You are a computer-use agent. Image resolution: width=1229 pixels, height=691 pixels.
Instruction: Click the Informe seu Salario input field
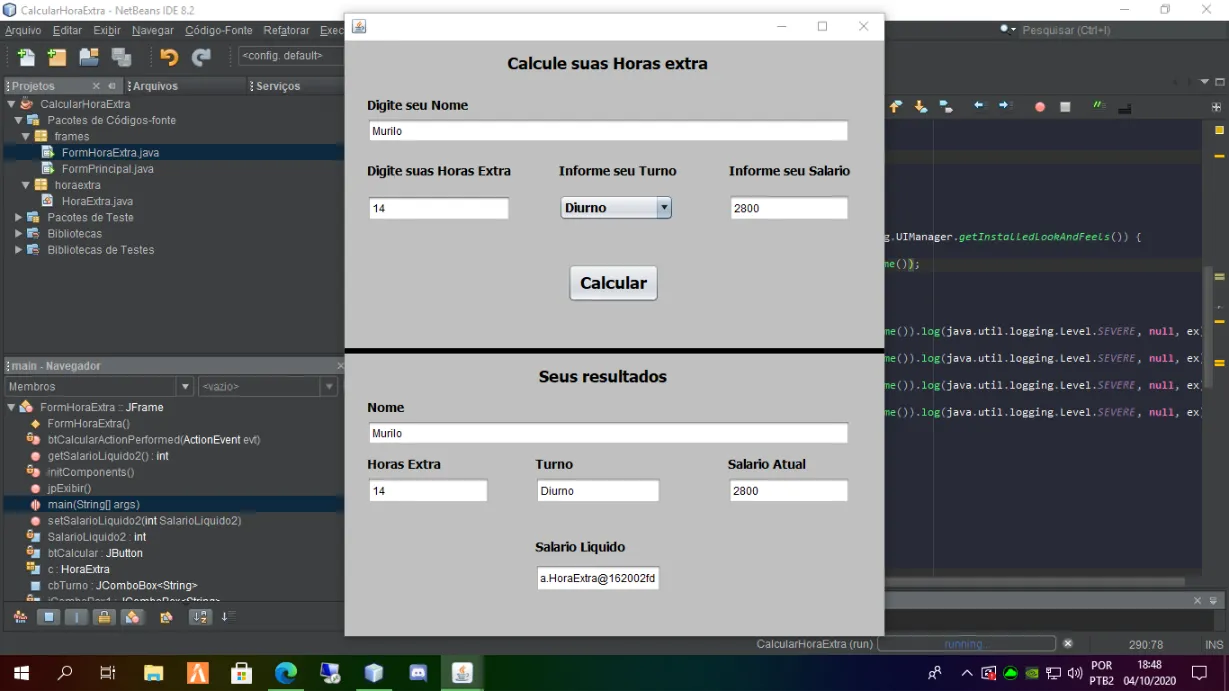point(789,208)
